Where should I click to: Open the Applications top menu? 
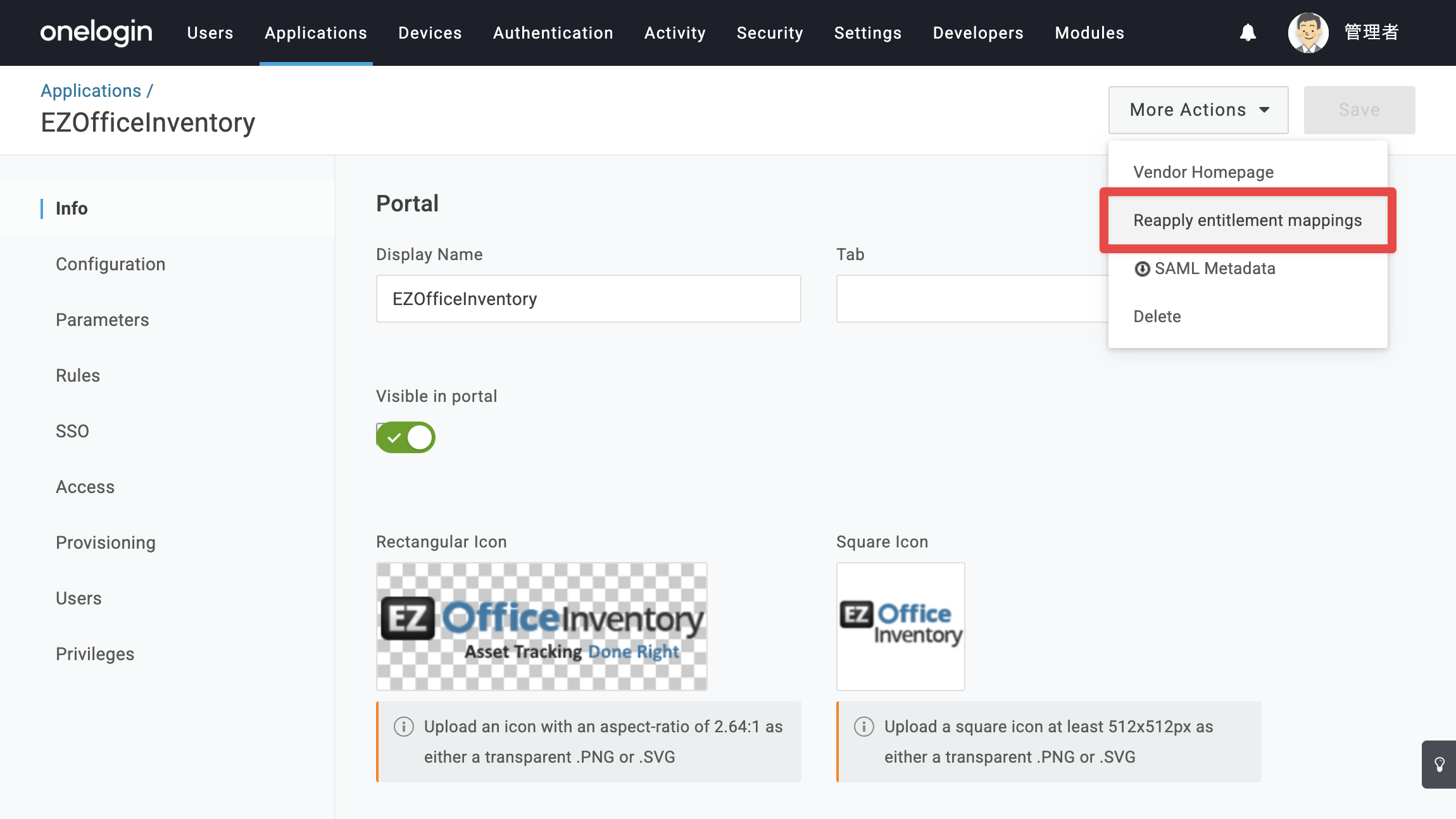coord(316,33)
